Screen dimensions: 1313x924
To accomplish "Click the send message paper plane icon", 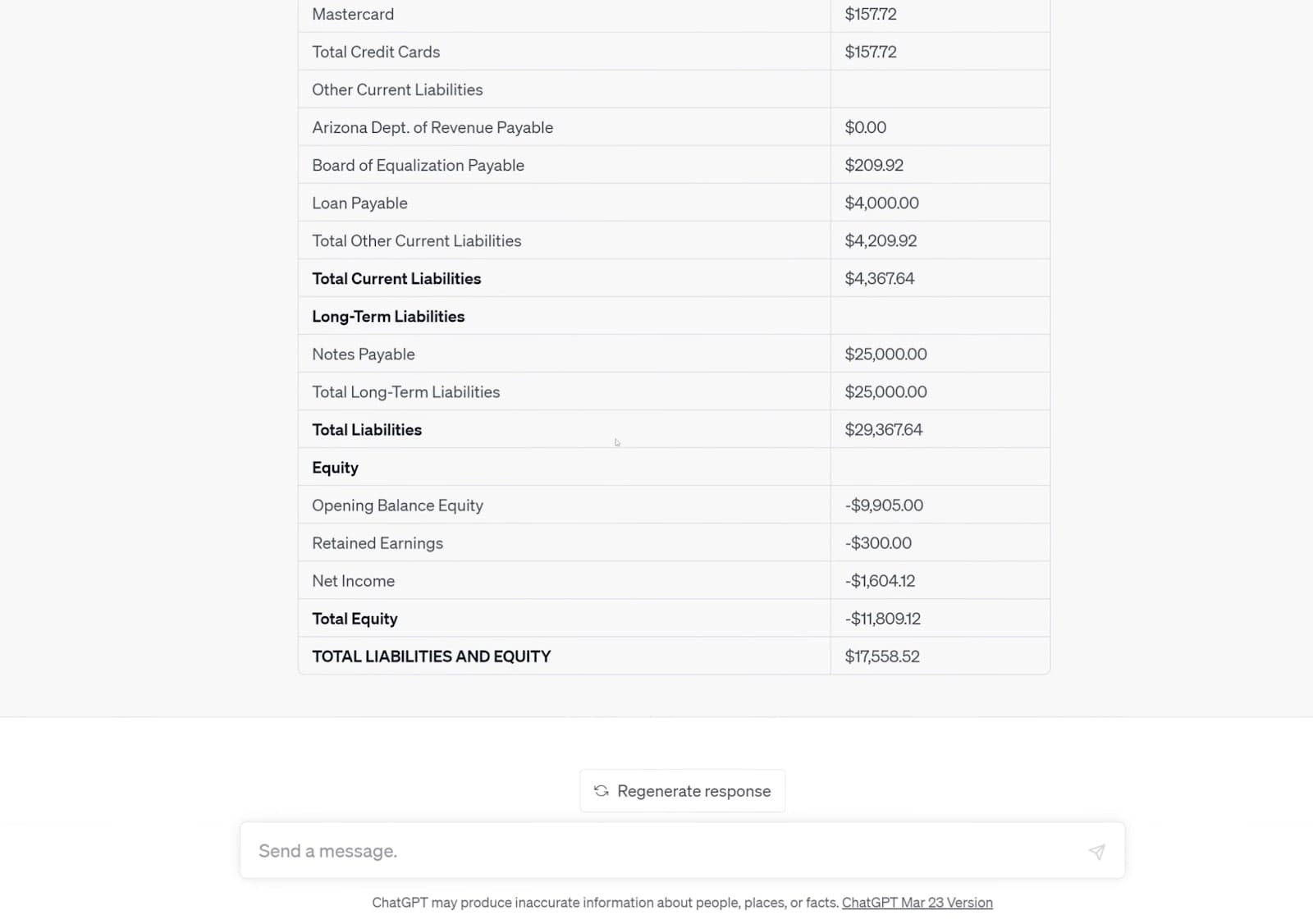I will [x=1096, y=851].
